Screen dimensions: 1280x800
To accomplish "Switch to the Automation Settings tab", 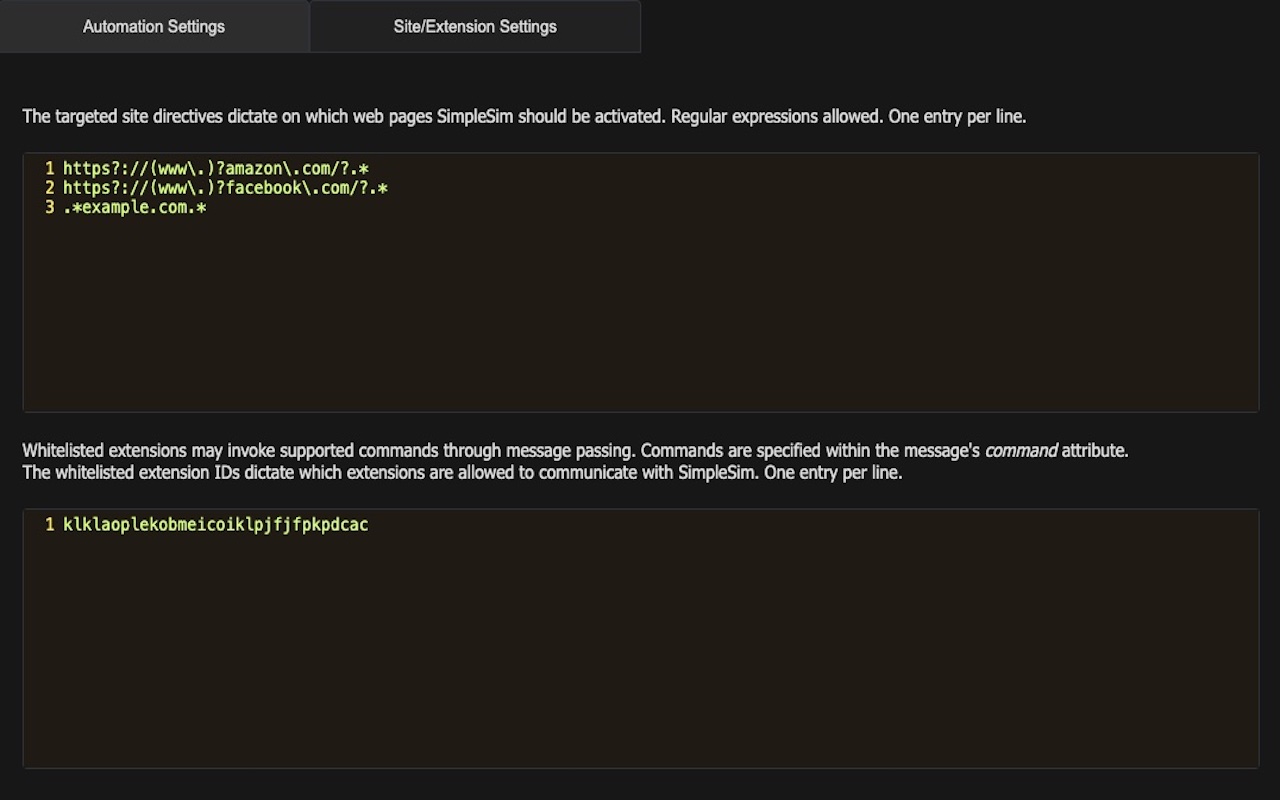I will (x=154, y=27).
